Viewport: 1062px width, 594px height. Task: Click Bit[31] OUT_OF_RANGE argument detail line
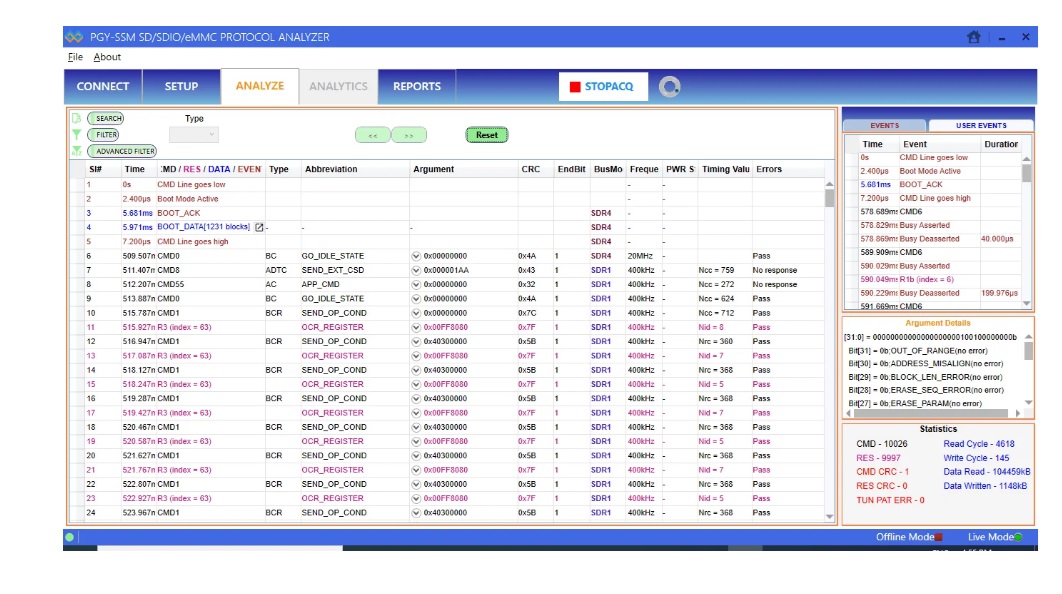click(918, 351)
